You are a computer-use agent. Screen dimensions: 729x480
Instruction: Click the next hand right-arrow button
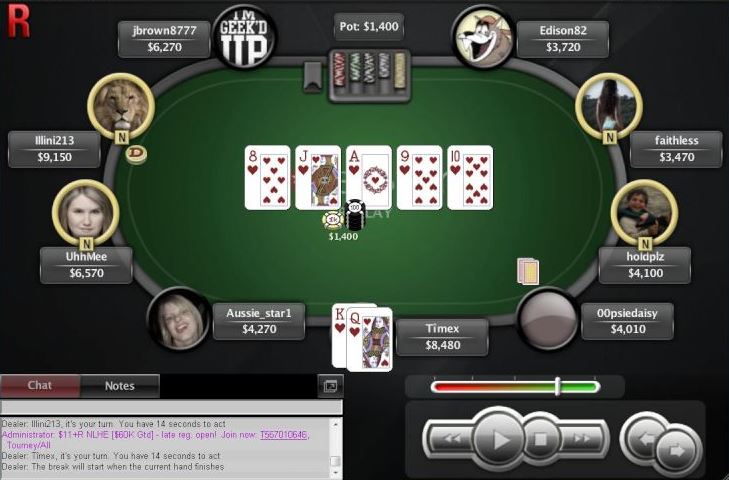click(678, 450)
